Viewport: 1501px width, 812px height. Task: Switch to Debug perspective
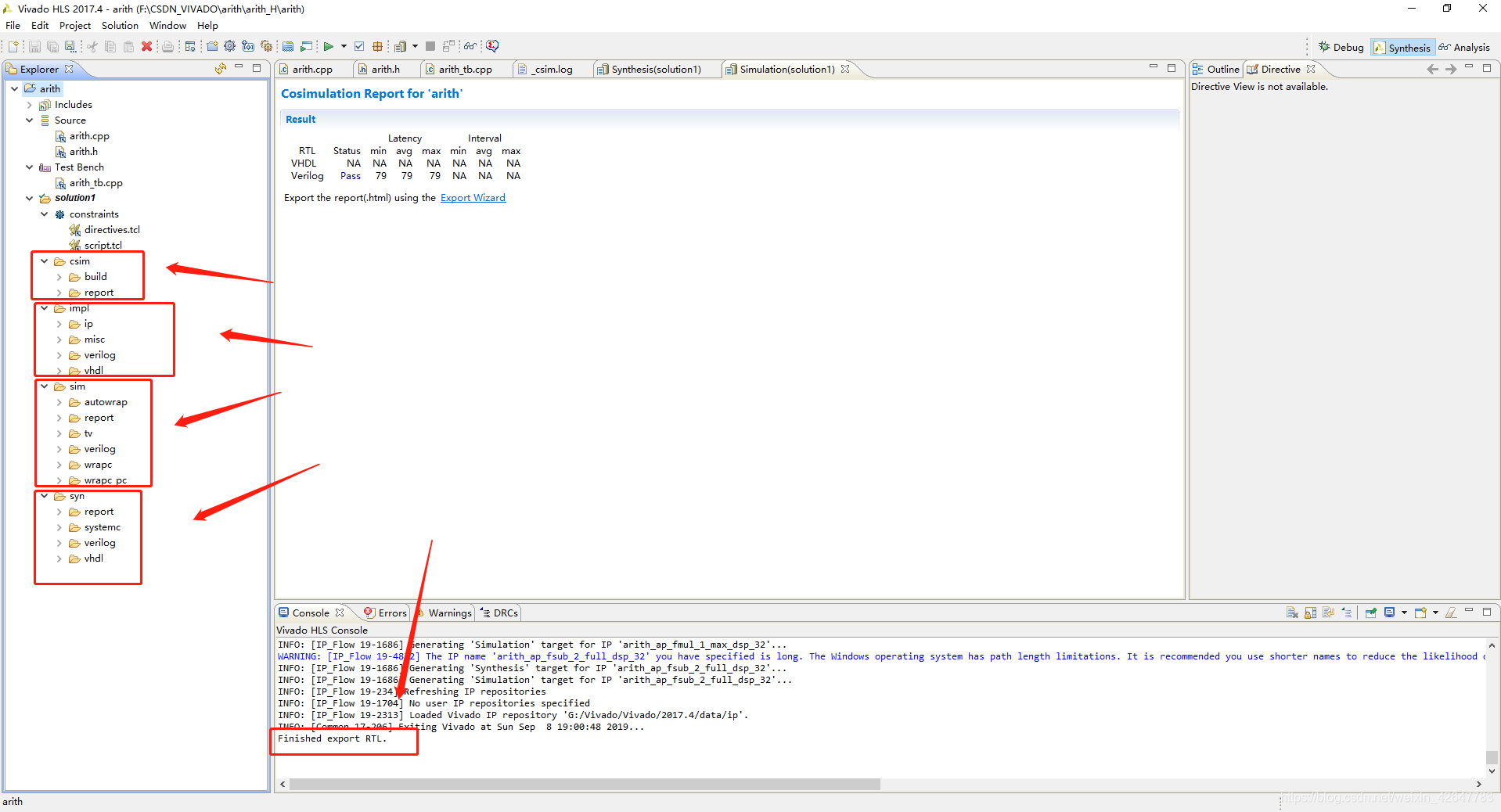click(x=1341, y=48)
